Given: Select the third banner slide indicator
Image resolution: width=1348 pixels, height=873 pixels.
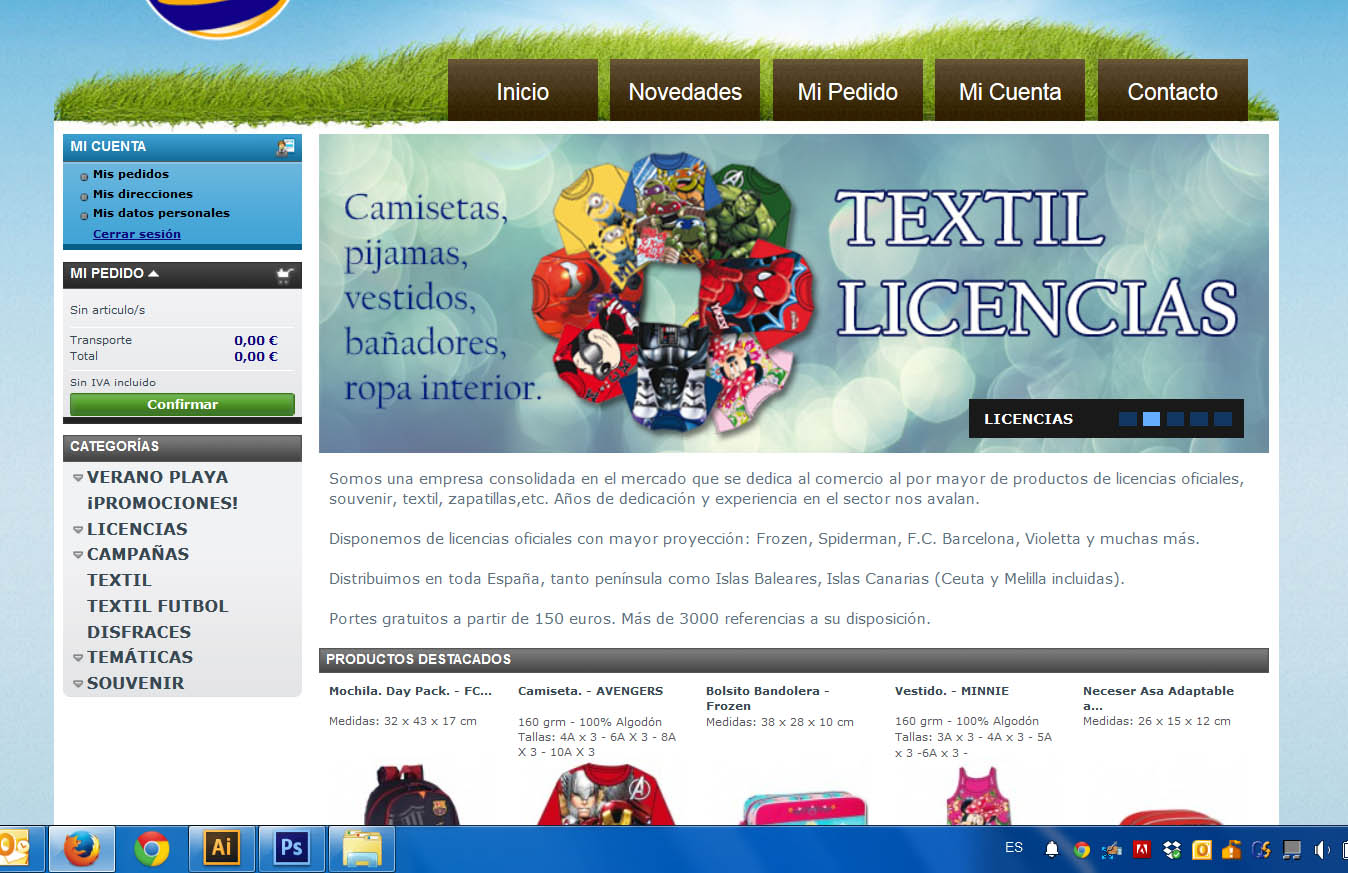Looking at the screenshot, I should (1175, 419).
